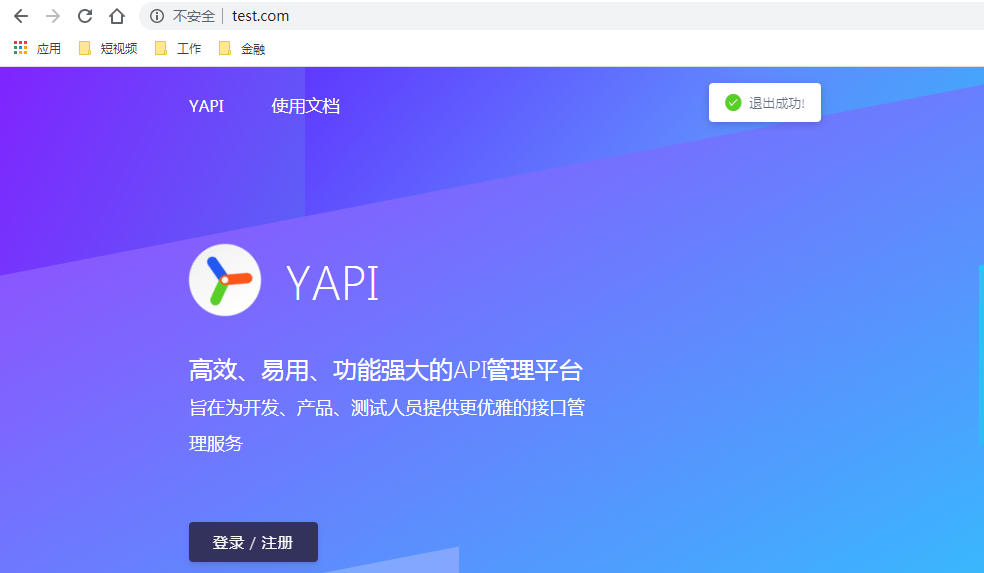This screenshot has height=573, width=984.
Task: Click the 高效、易用、功能强大的API管理平台 heading
Action: [x=386, y=370]
